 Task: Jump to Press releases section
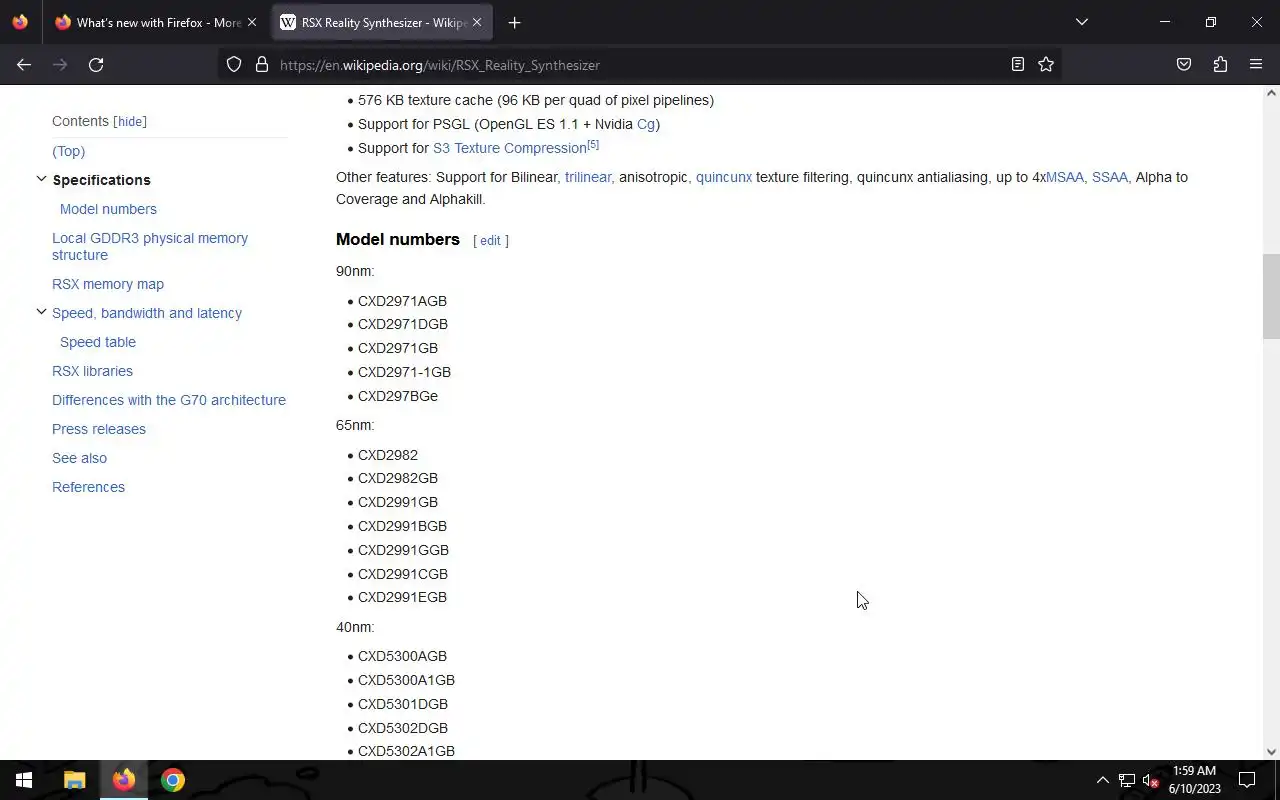click(99, 429)
